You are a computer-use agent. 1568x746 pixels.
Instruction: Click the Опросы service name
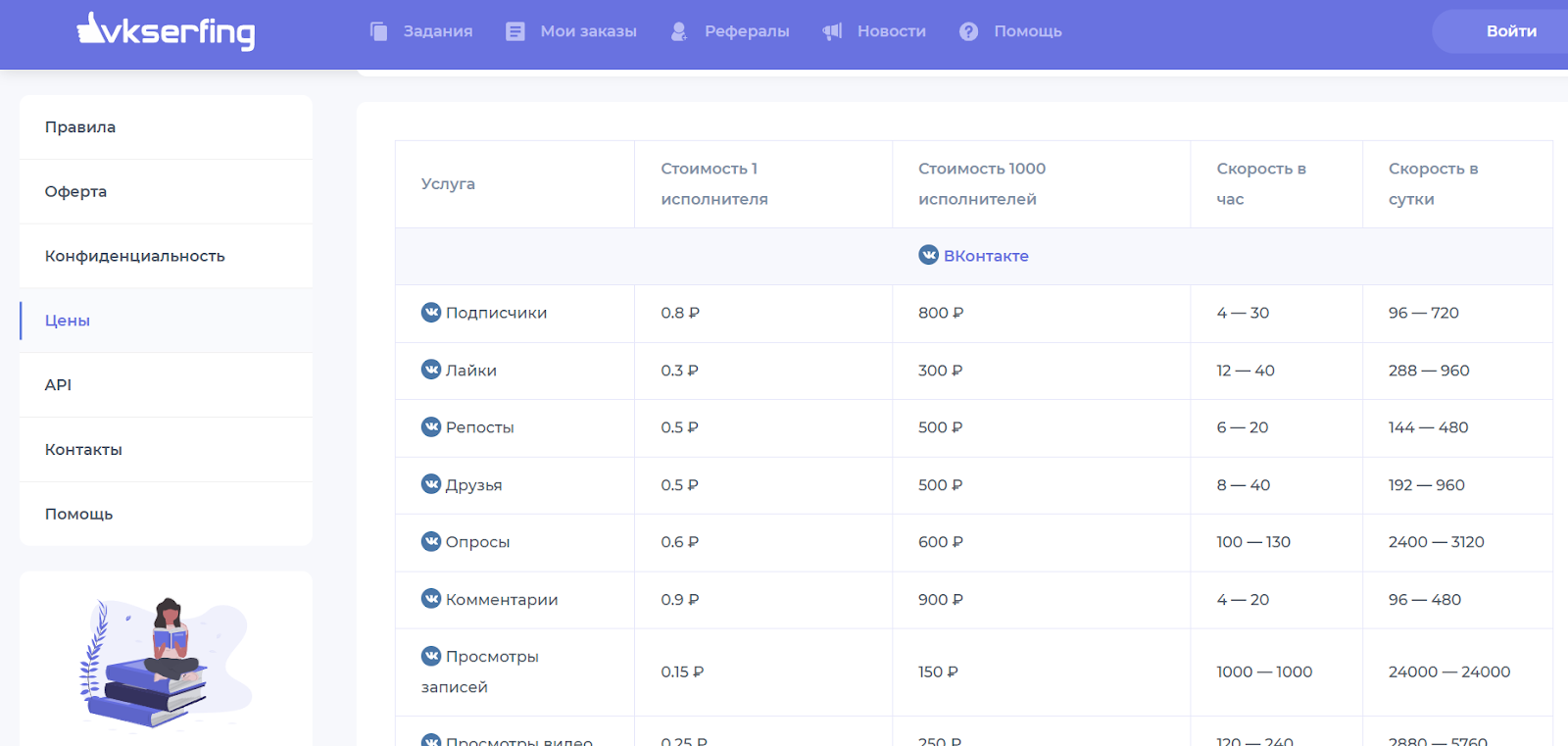pyautogui.click(x=477, y=542)
